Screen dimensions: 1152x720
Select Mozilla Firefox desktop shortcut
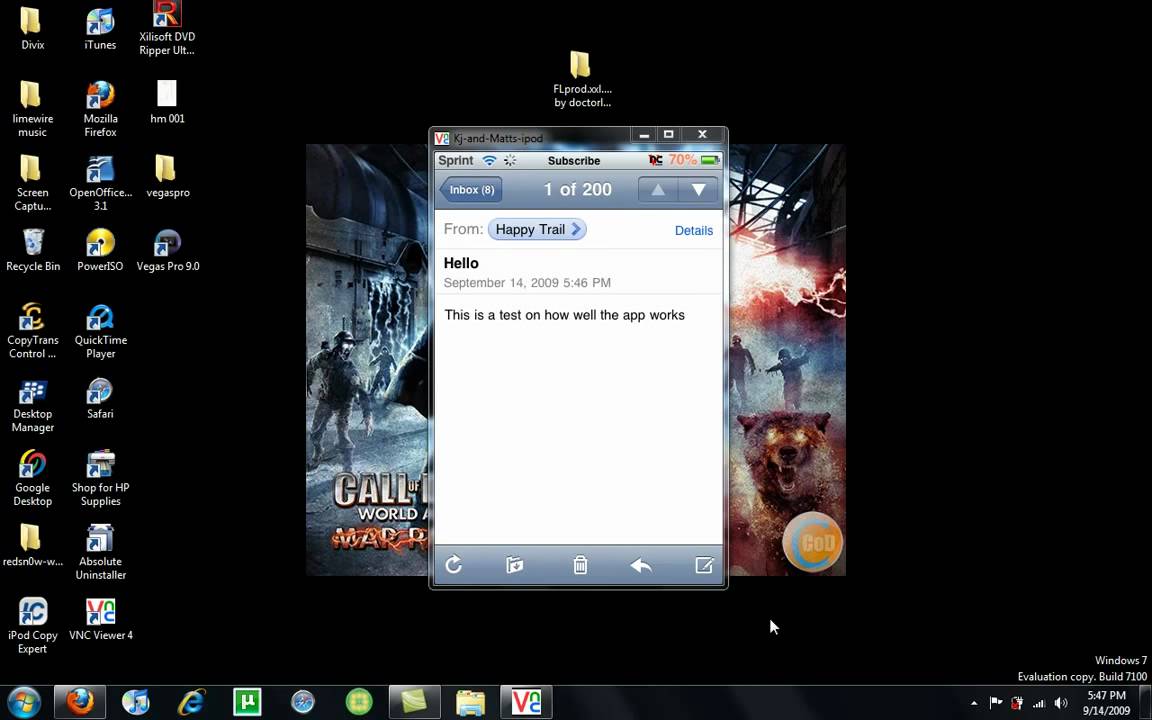pos(100,109)
